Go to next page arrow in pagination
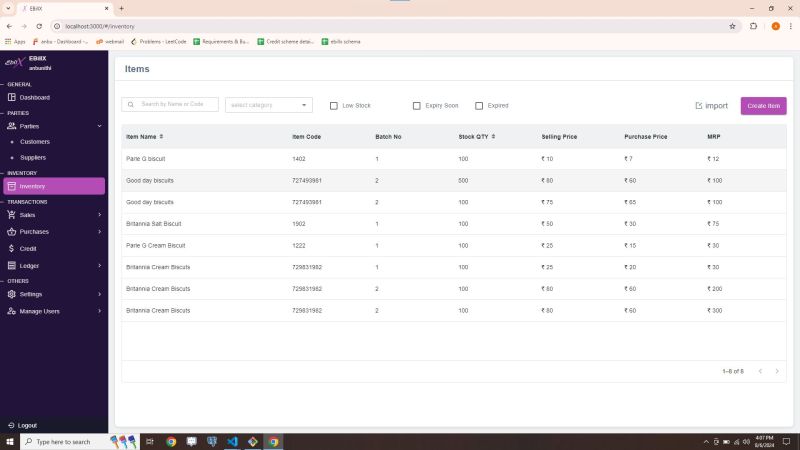 (777, 371)
